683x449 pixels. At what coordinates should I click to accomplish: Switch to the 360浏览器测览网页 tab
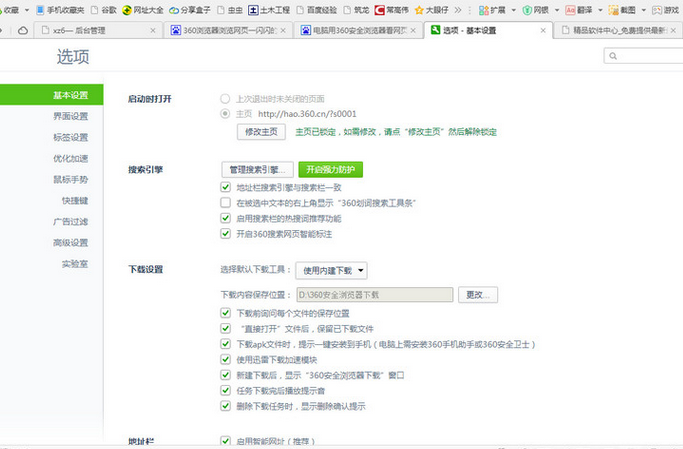click(x=229, y=31)
